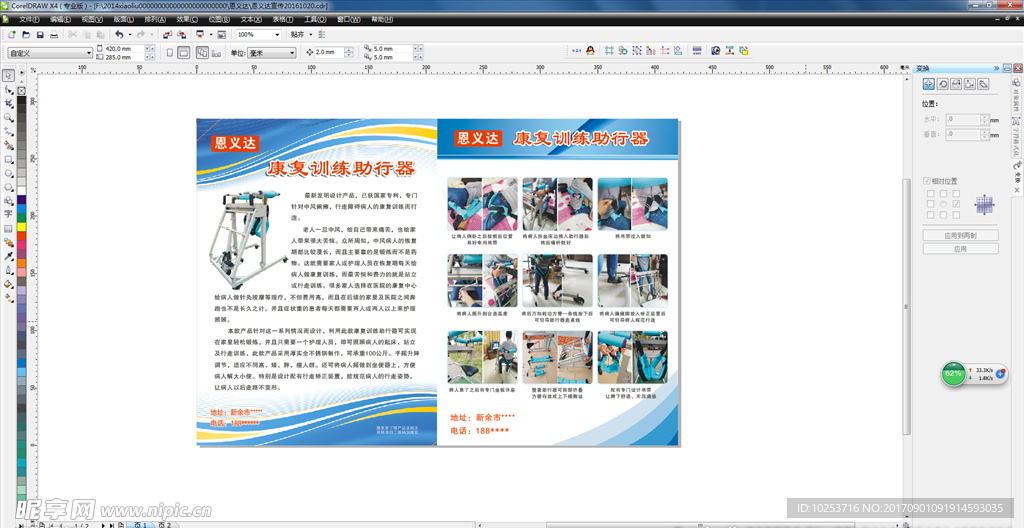Open the 编辑 (Edit) menu
1024x528 pixels.
pos(61,20)
